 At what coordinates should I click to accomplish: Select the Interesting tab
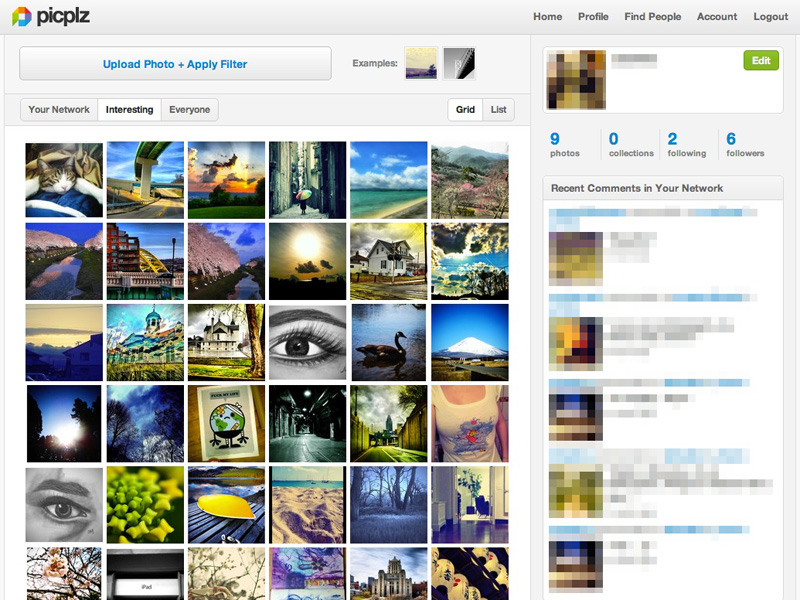click(x=129, y=110)
